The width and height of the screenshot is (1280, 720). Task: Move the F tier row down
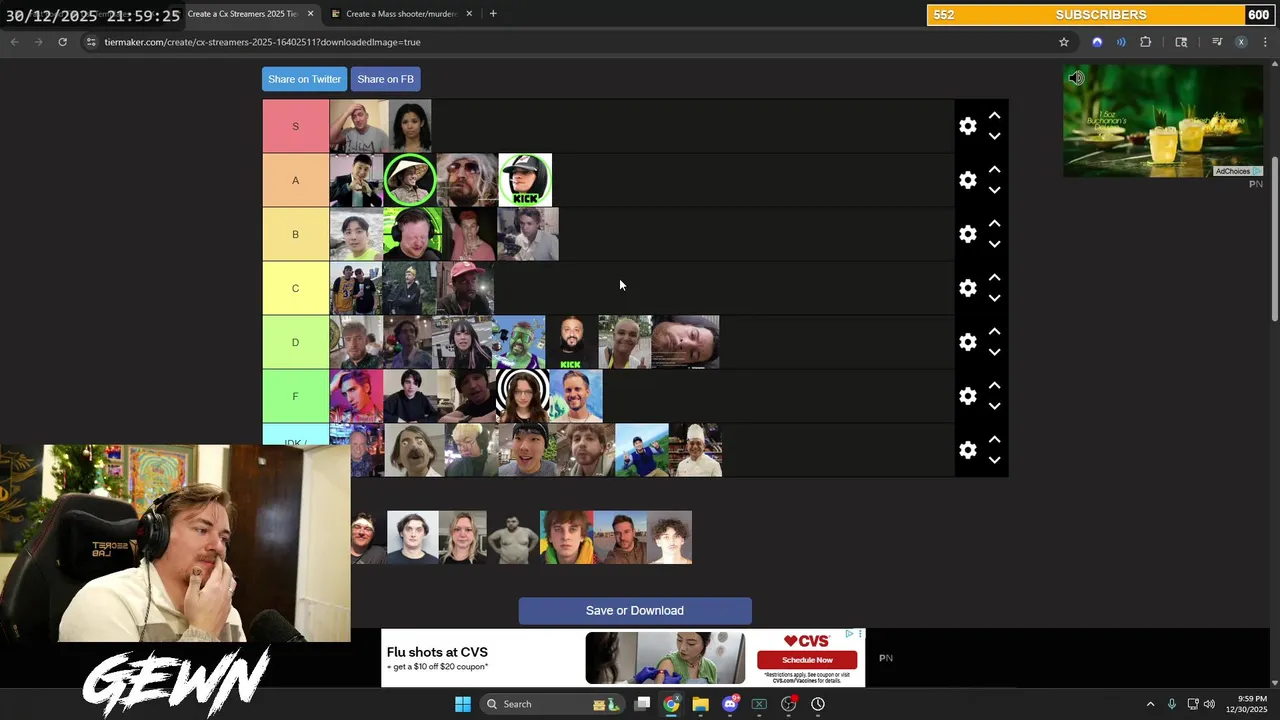click(994, 406)
